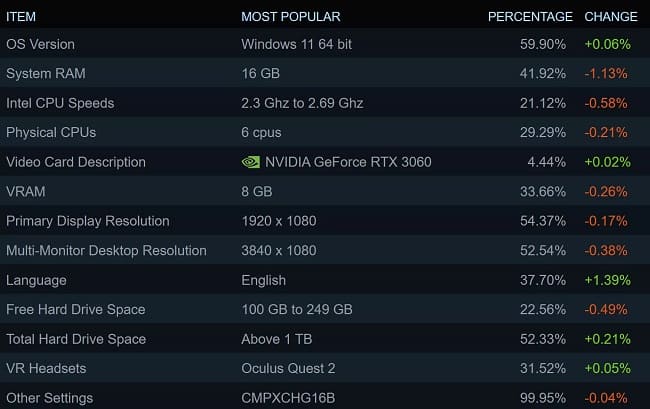This screenshot has height=409, width=650.
Task: Open the Video Card Description row
Action: [325, 162]
